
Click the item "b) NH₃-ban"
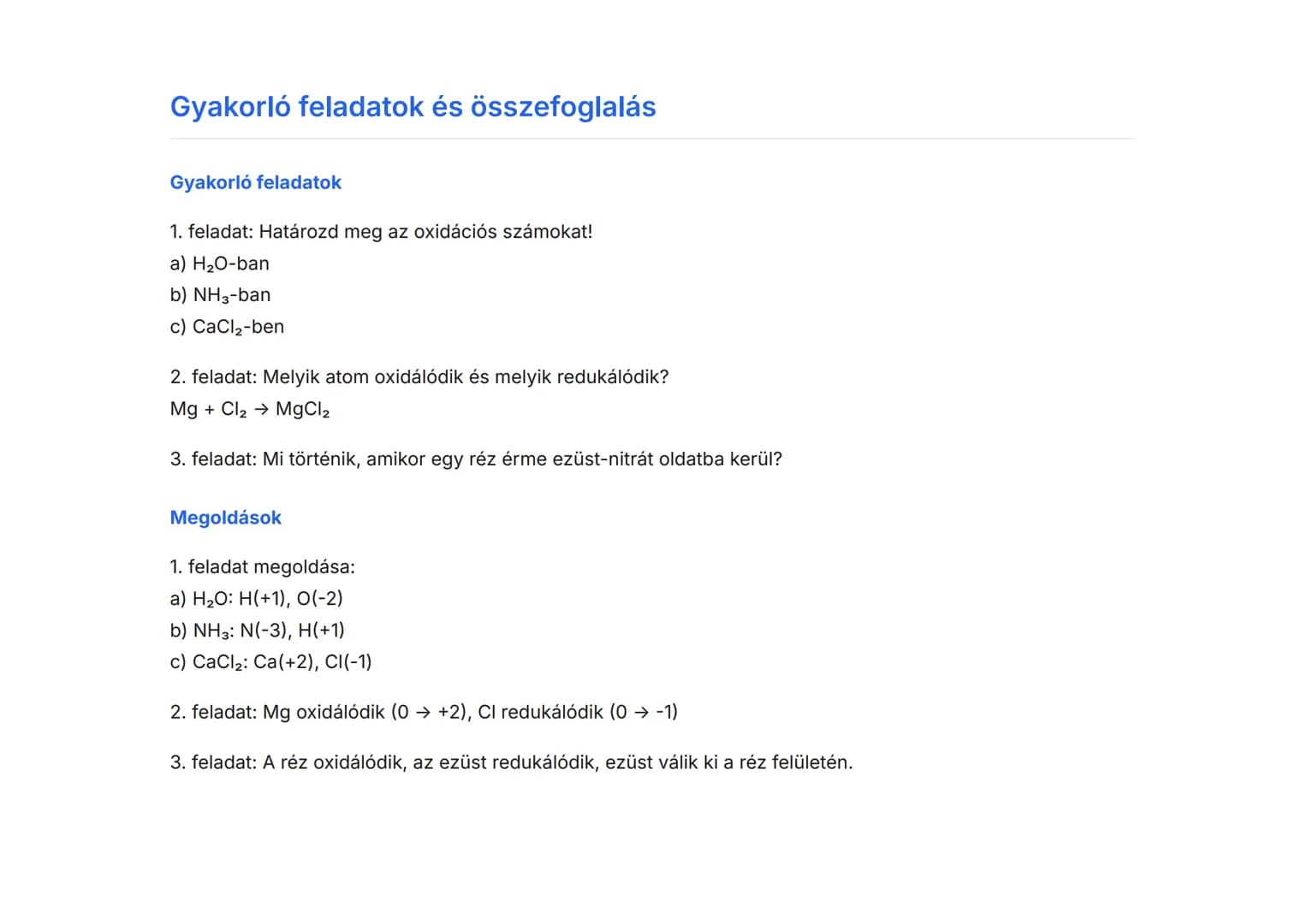(x=220, y=295)
